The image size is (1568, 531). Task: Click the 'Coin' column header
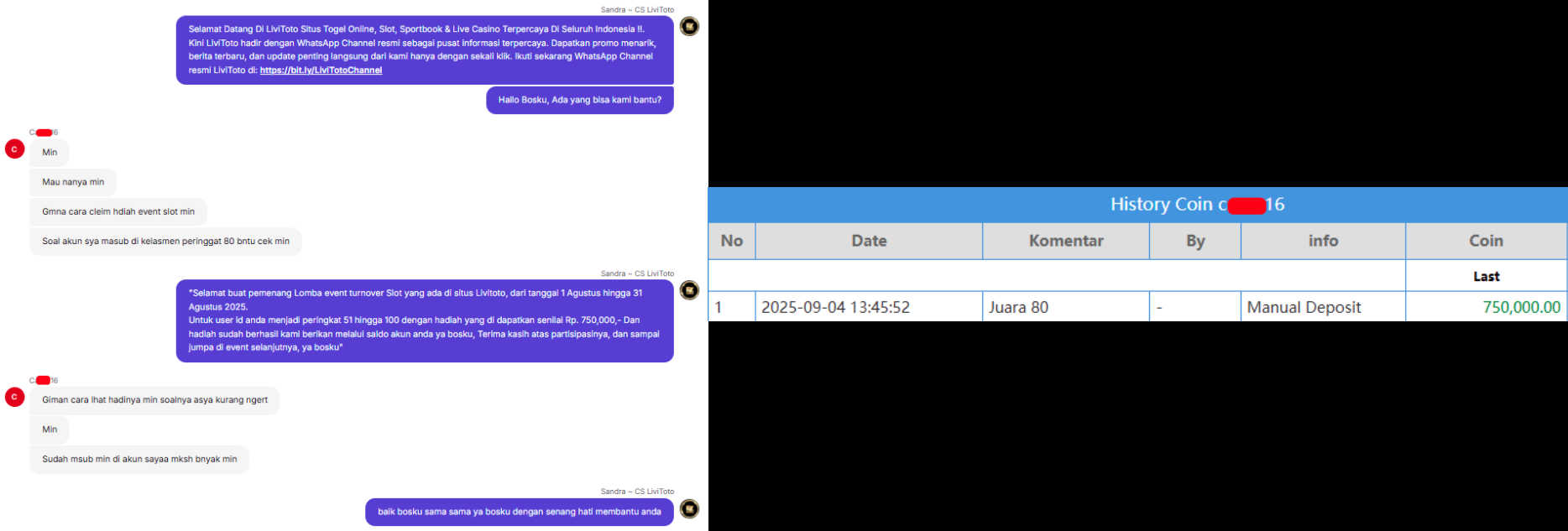(1486, 241)
